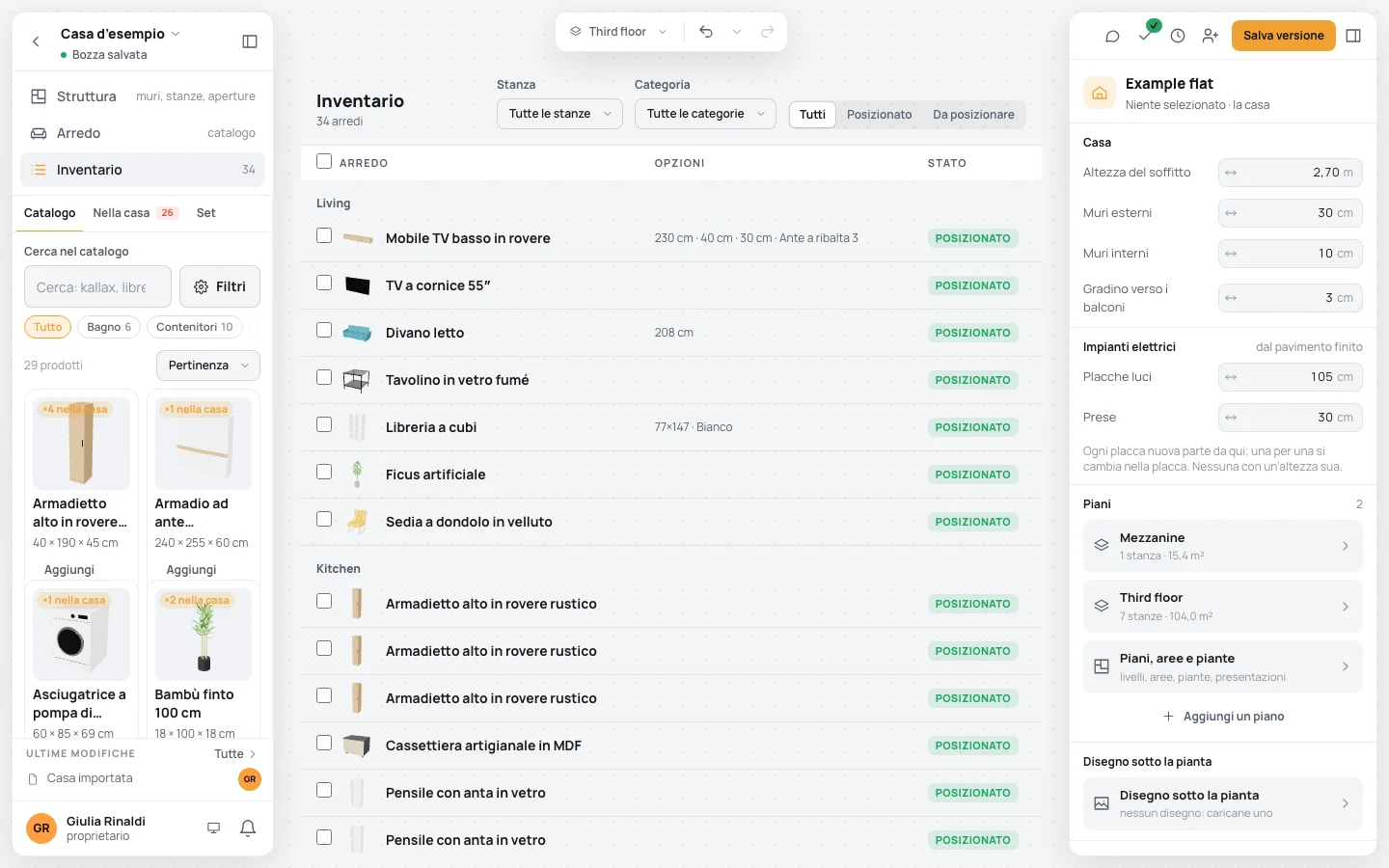Image resolution: width=1389 pixels, height=868 pixels.
Task: Click the Altezza del soffitto value field
Action: click(x=1291, y=173)
